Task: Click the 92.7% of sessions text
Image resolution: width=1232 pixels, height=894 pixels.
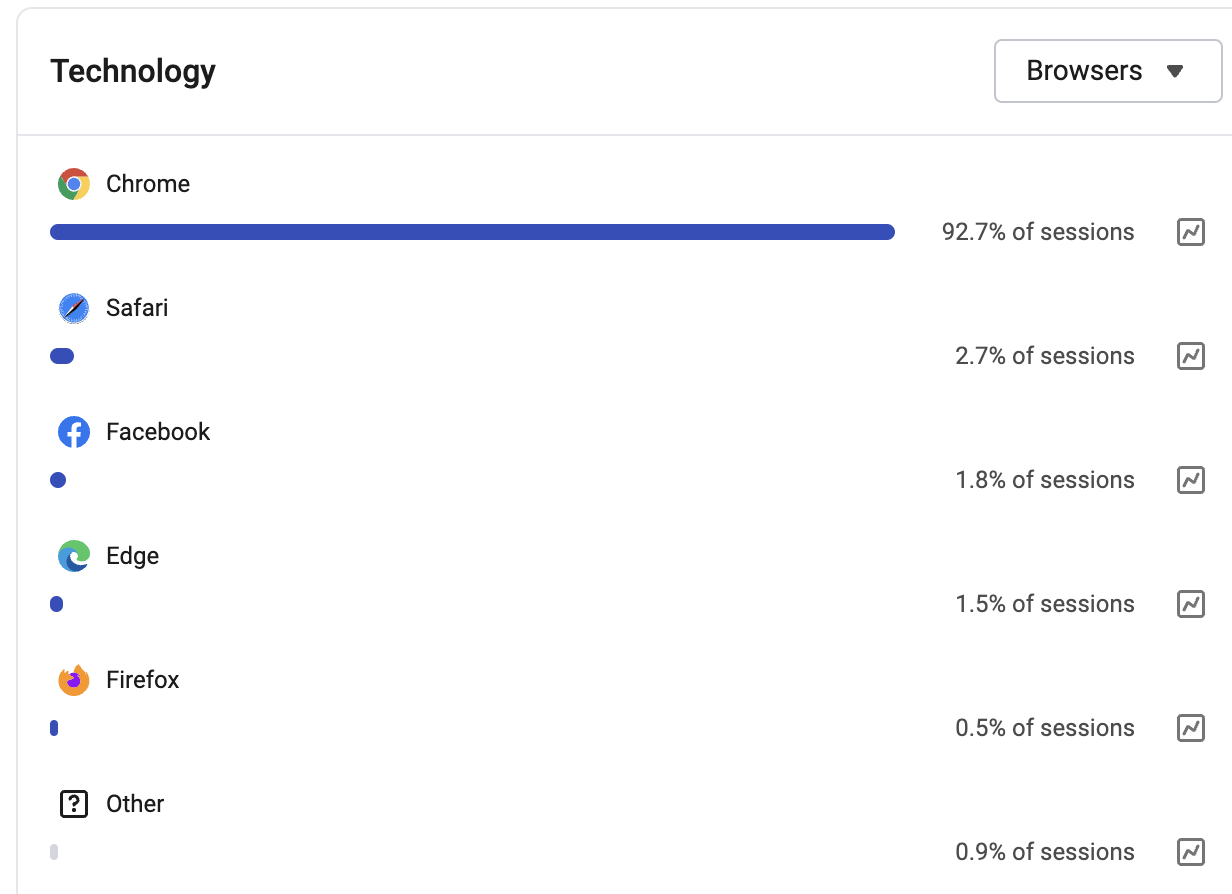Action: coord(1038,232)
